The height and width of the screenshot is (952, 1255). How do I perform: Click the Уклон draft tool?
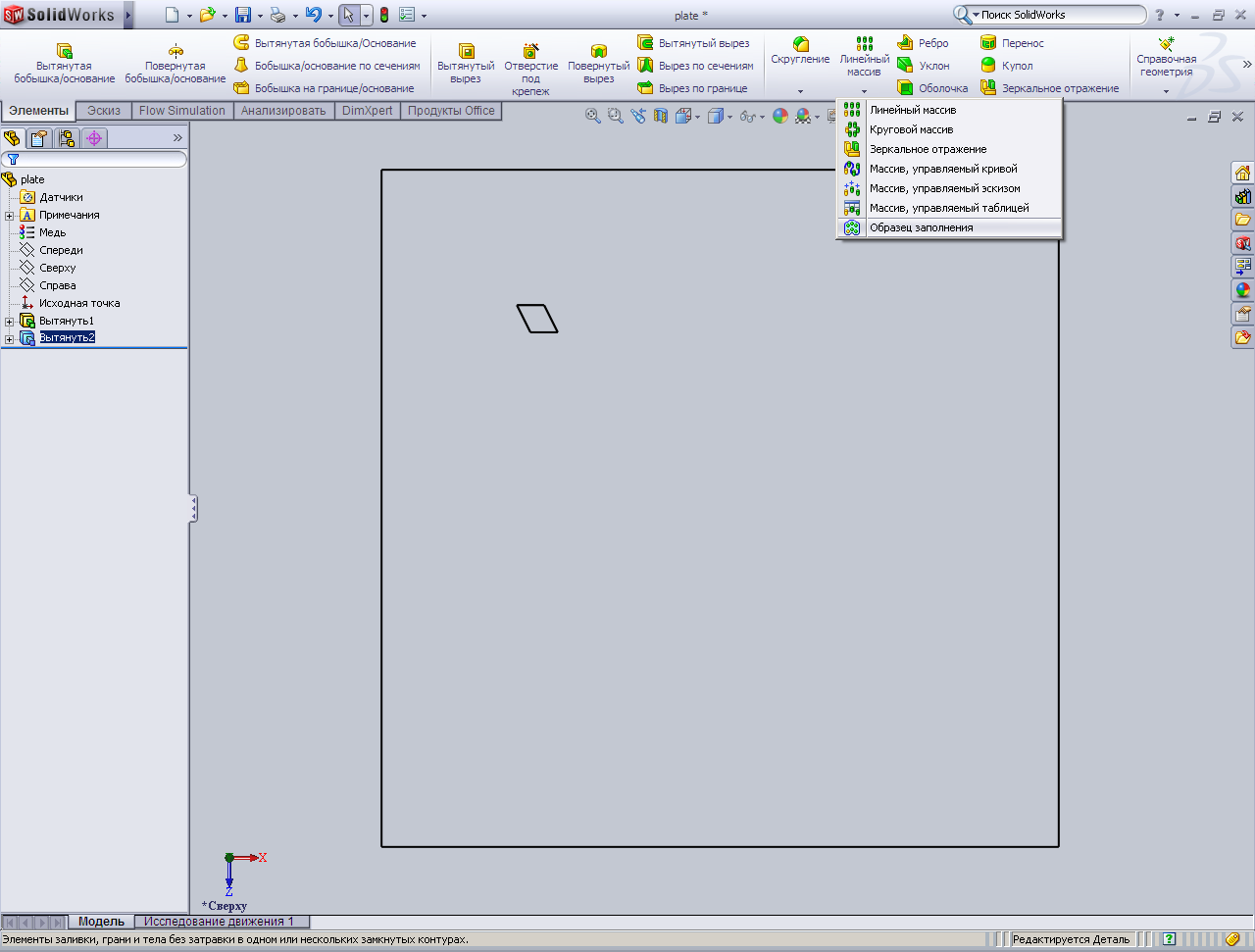click(924, 66)
